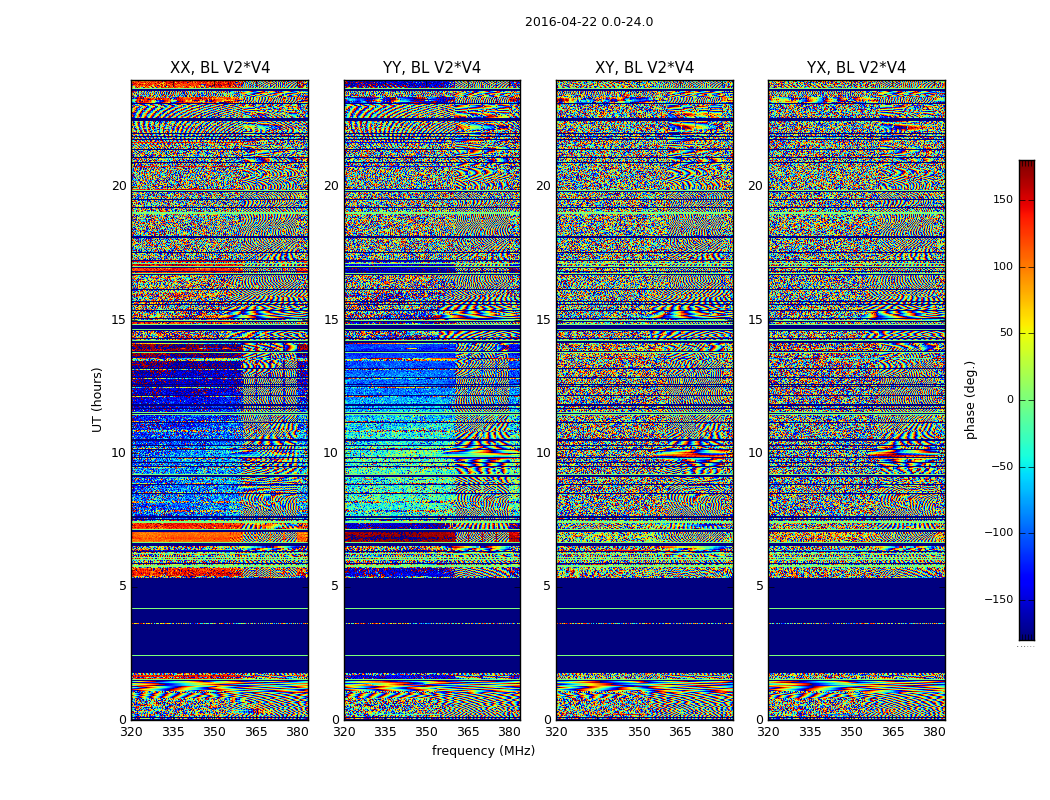The image size is (1050, 800).
Task: Select the "XX, BL V2*V4" panel title
Action: [x=220, y=68]
